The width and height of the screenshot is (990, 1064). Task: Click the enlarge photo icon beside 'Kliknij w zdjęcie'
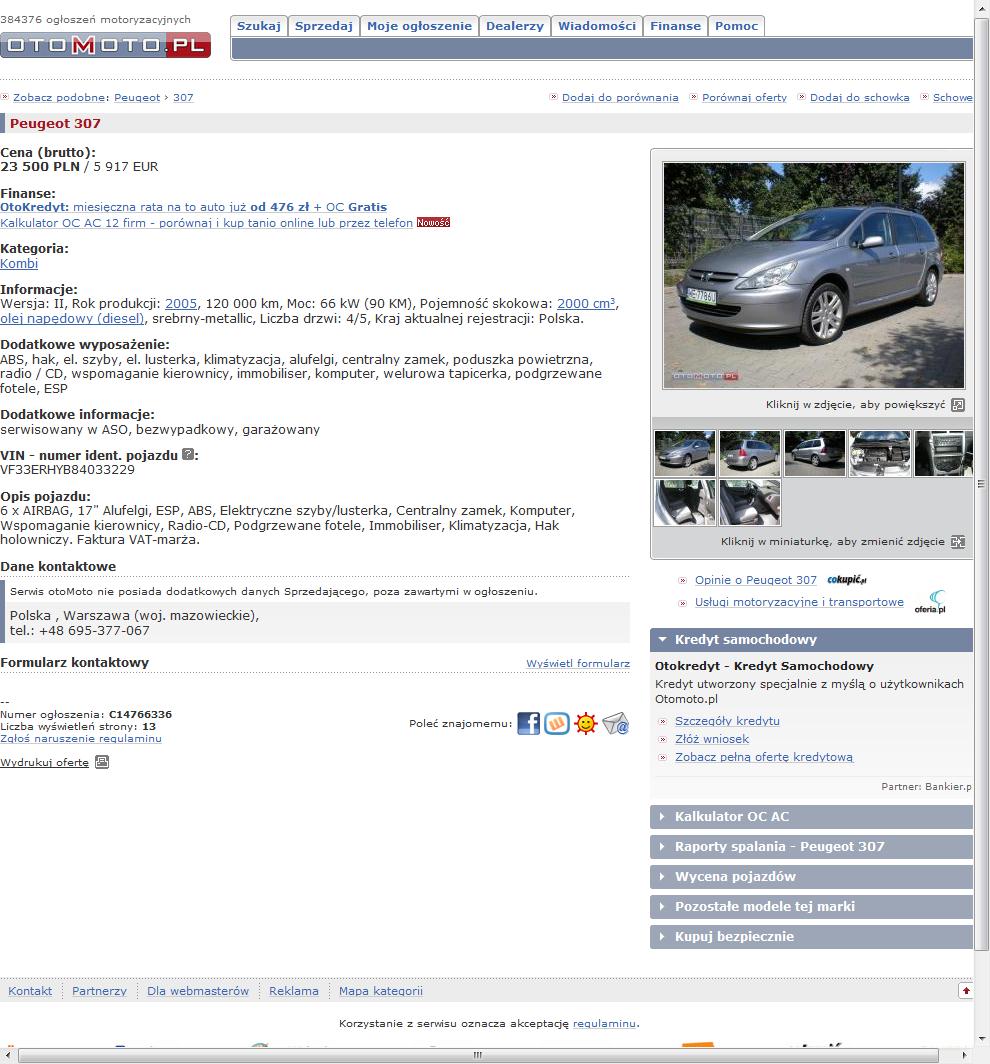click(957, 405)
